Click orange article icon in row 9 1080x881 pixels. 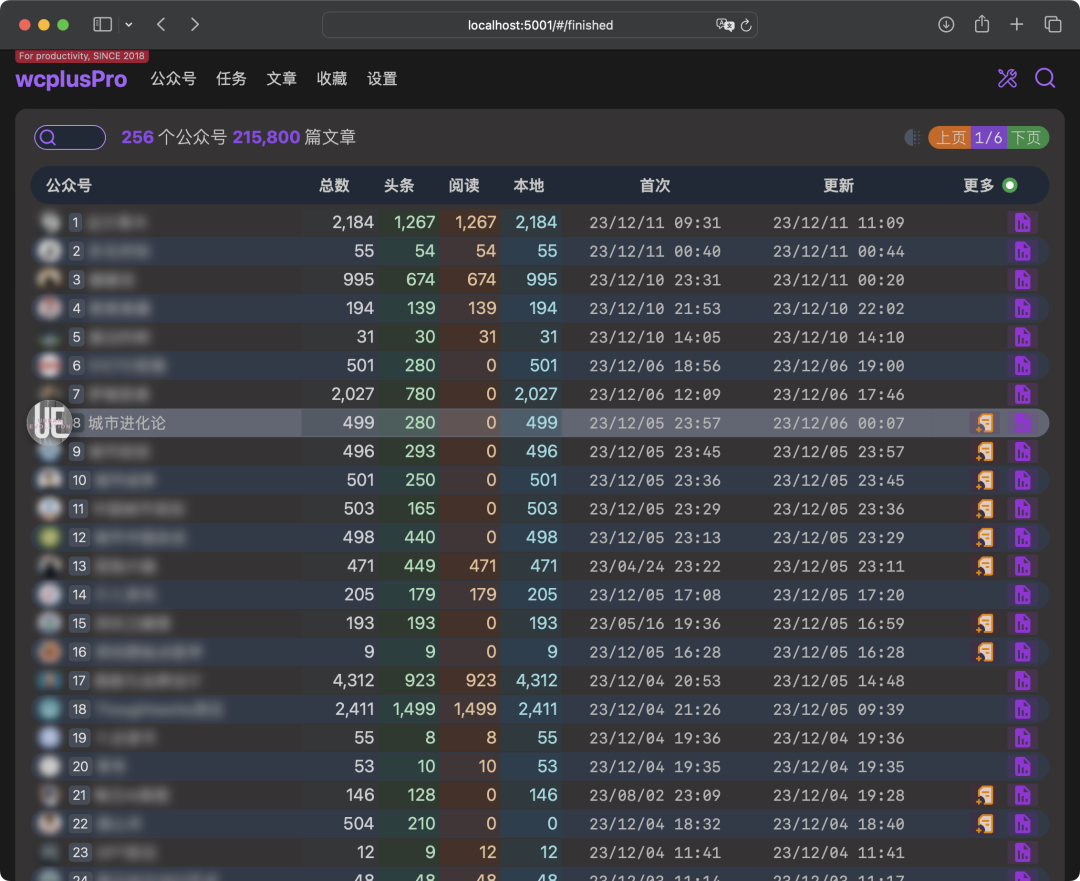[x=985, y=452]
